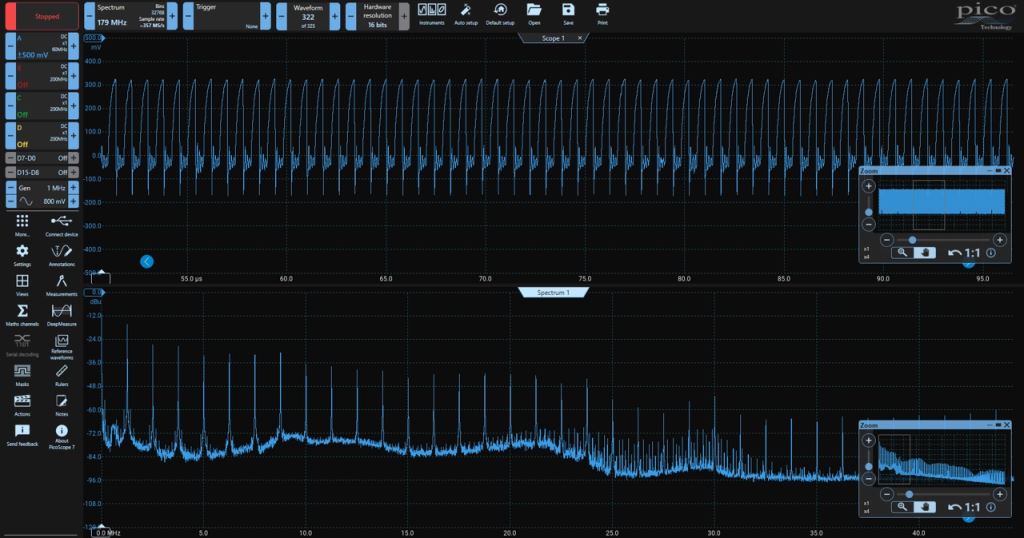Show info in Scope Zoom panel
This screenshot has width=1024, height=538.
pyautogui.click(x=991, y=253)
